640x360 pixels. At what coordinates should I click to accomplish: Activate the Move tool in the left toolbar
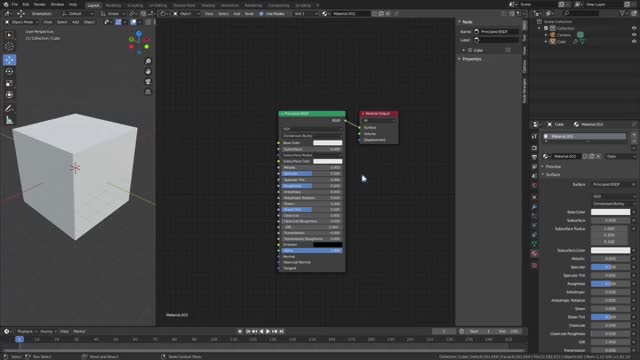9,60
